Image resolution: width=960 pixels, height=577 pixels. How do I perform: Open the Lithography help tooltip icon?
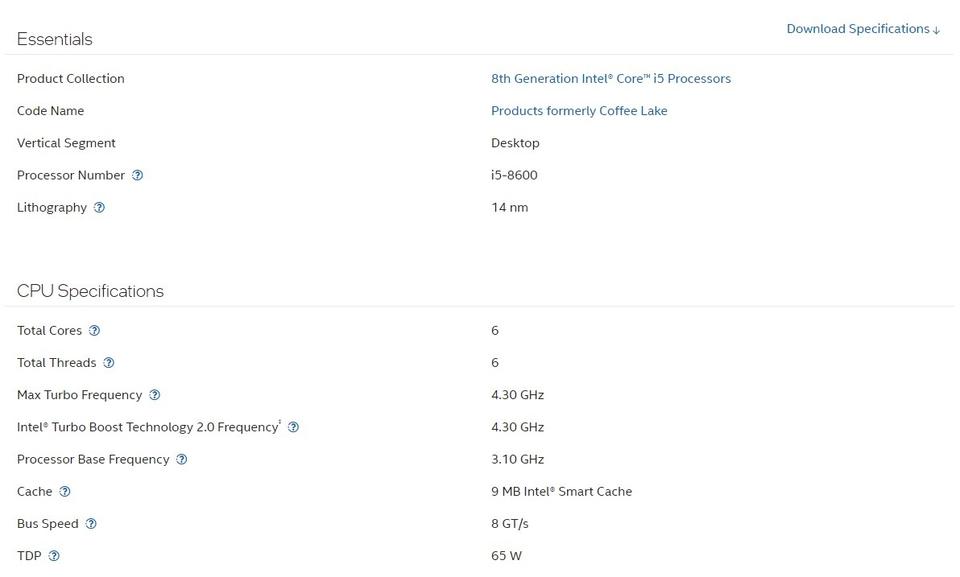(99, 207)
